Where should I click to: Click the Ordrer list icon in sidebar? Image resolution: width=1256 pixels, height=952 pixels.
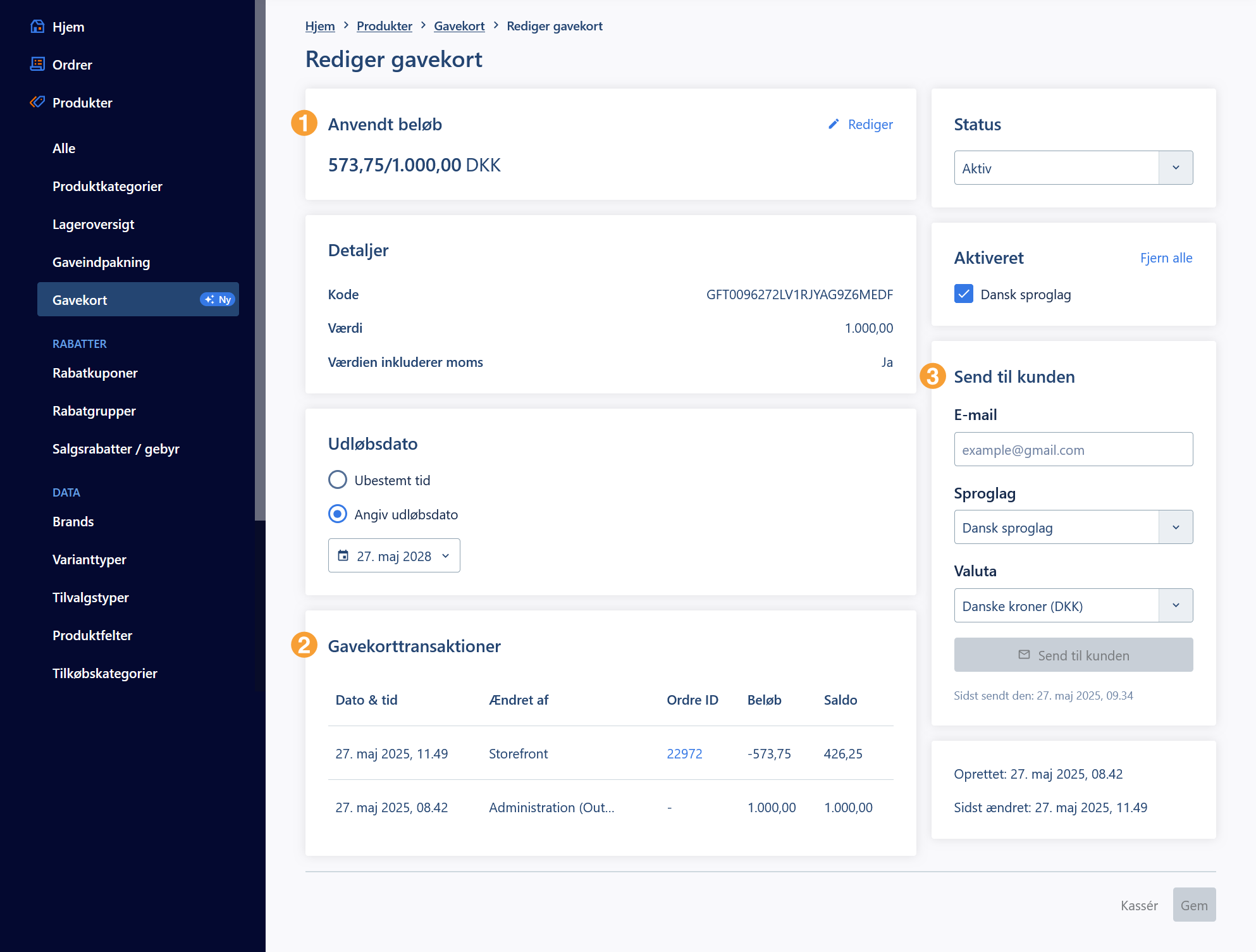pyautogui.click(x=37, y=65)
